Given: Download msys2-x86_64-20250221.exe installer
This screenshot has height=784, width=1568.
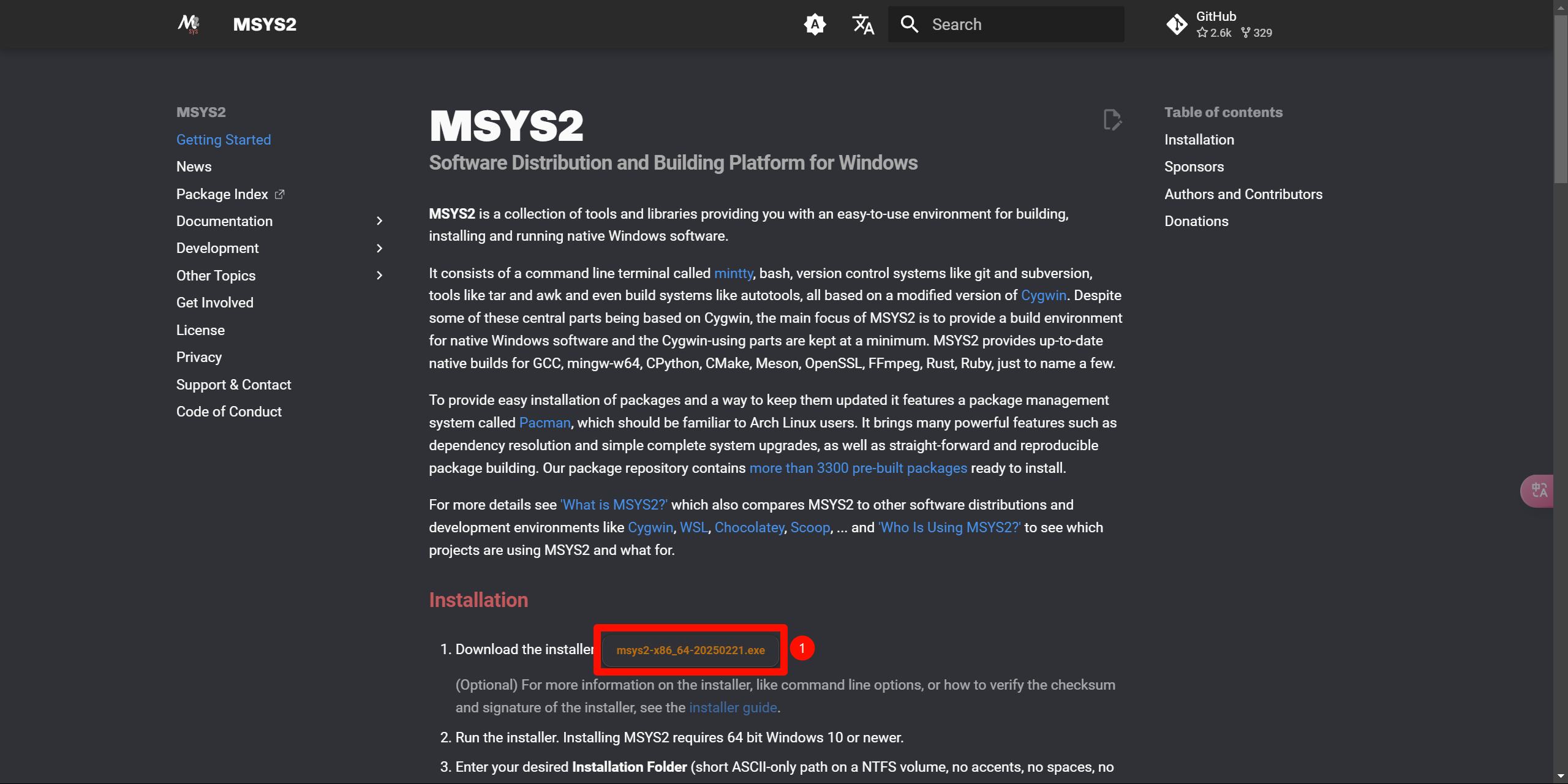Looking at the screenshot, I should click(690, 650).
